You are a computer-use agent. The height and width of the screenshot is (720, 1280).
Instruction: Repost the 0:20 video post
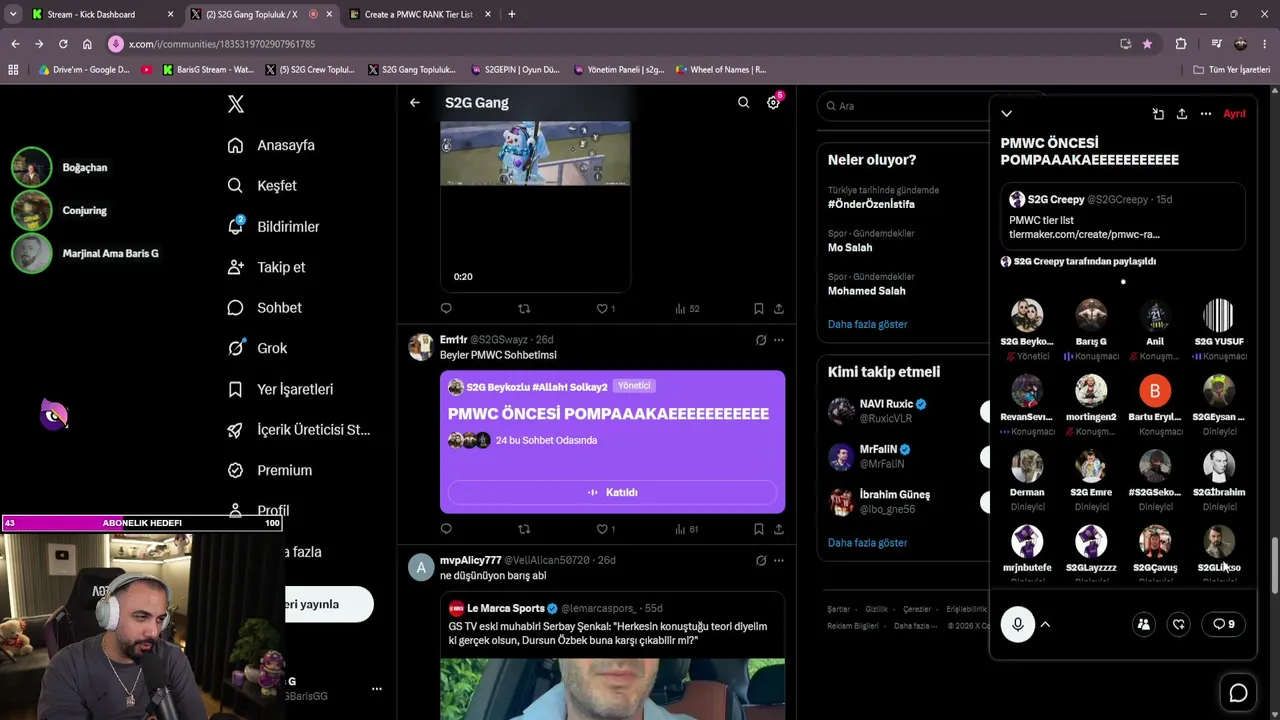click(x=524, y=309)
